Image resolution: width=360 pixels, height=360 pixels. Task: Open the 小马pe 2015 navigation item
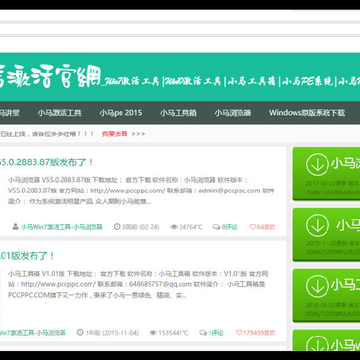121,113
